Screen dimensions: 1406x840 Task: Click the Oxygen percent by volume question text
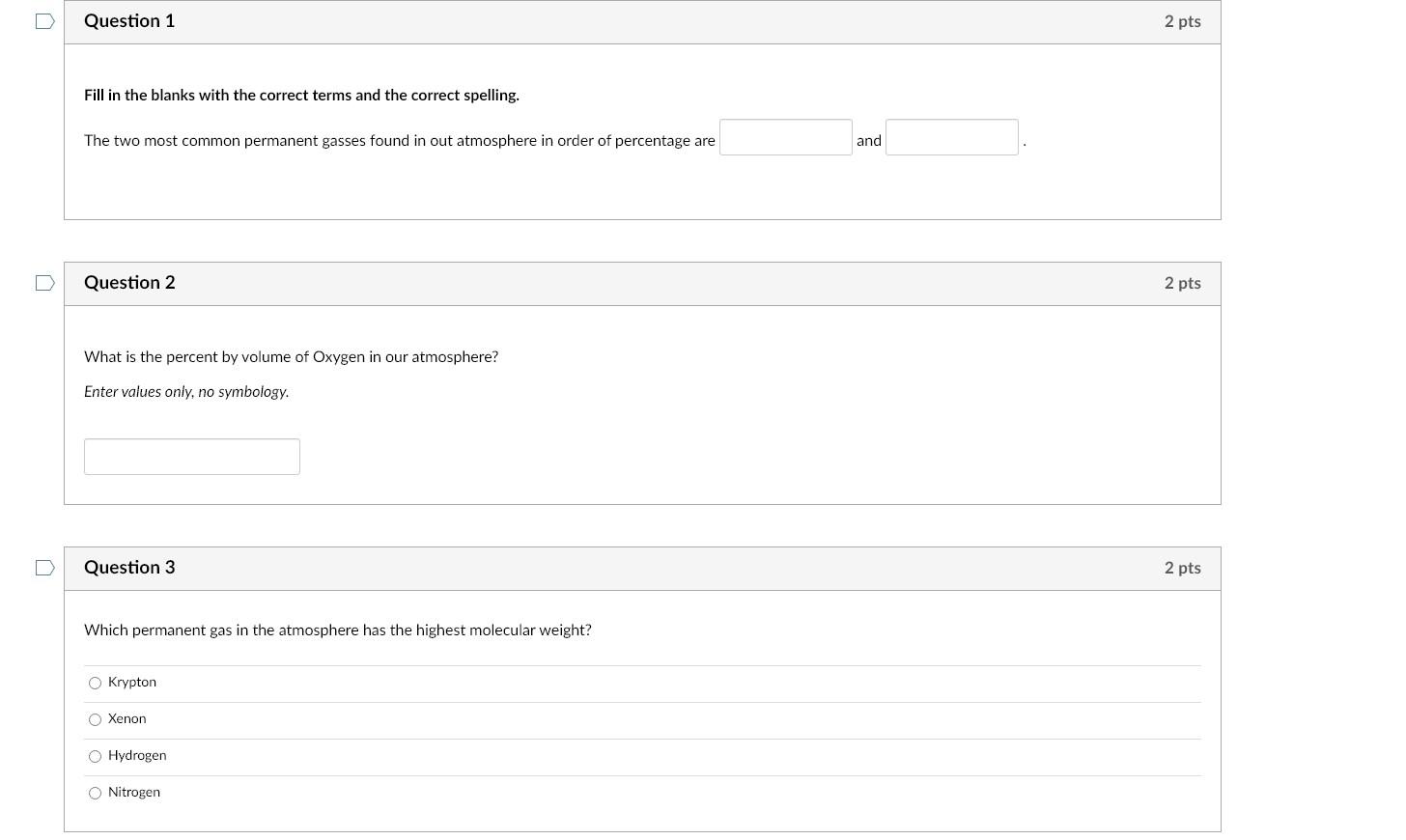coord(291,357)
